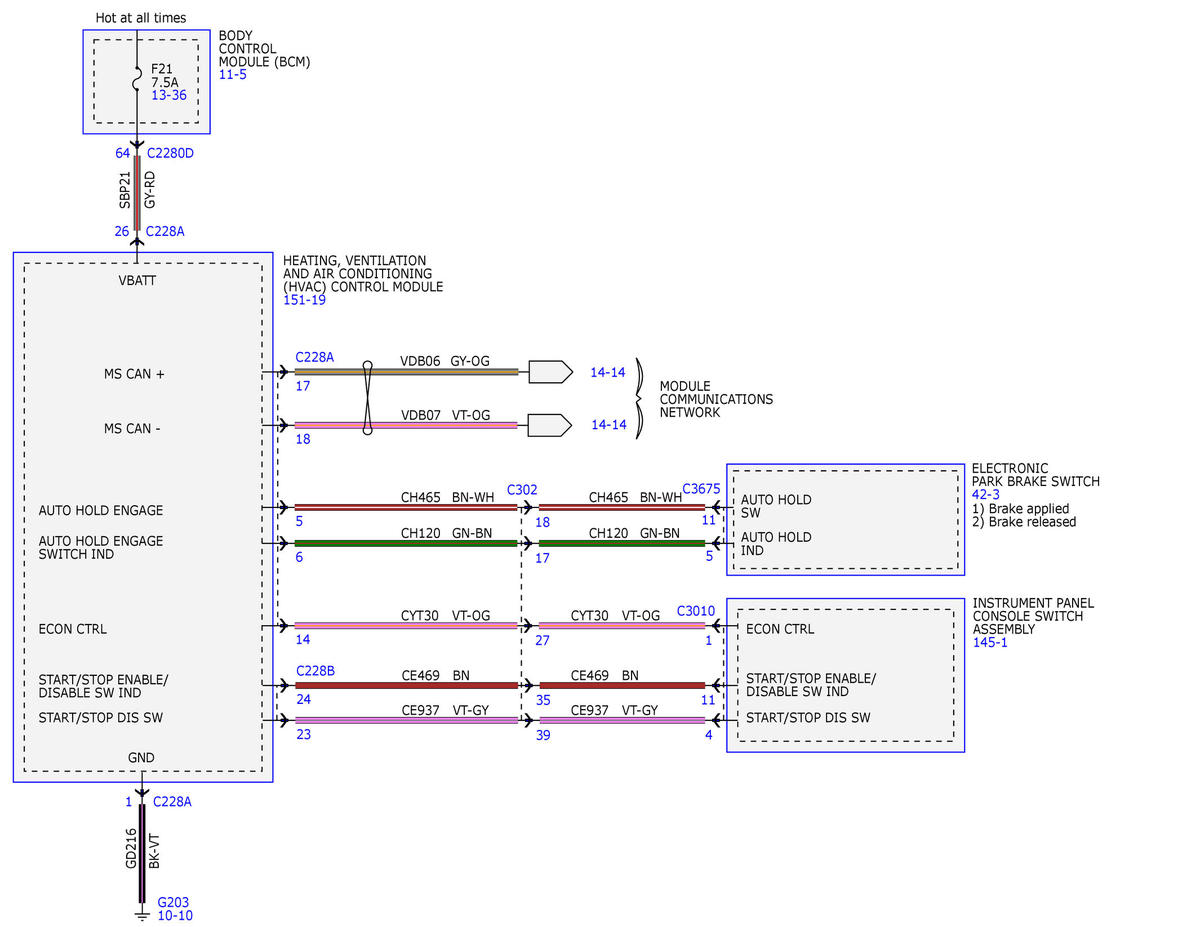Viewport: 1200px width, 927px height.
Task: Select the GND label in the HVAC module
Action: (x=141, y=758)
